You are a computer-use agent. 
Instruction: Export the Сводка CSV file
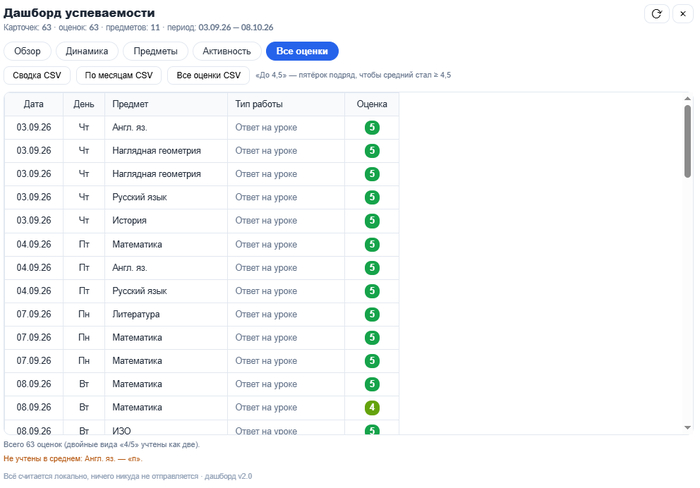click(x=37, y=75)
